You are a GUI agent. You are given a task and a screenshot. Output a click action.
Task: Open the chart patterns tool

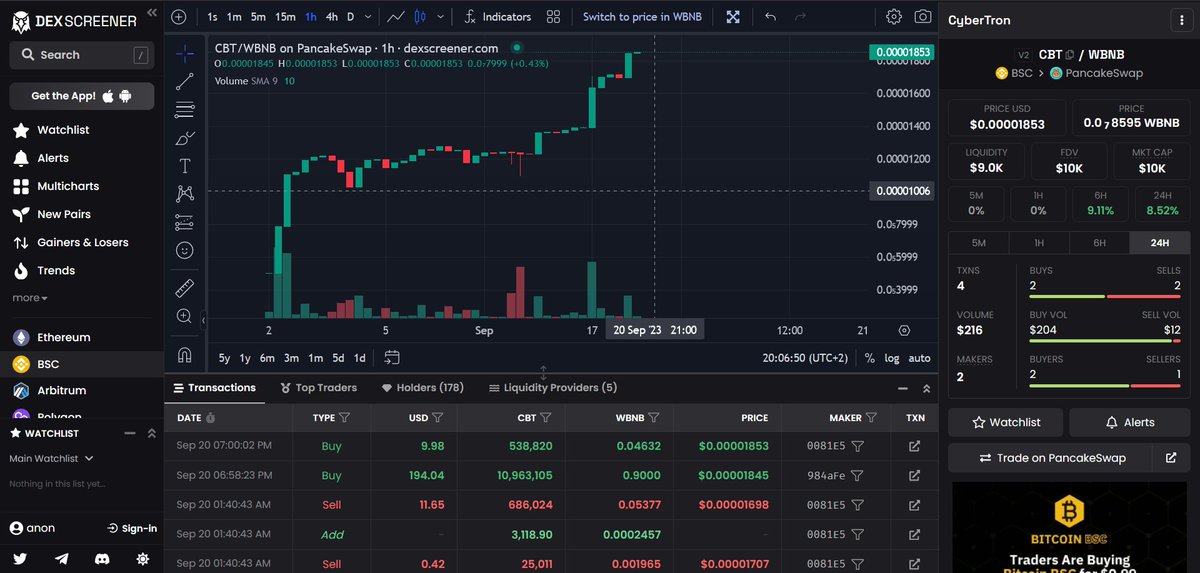185,193
